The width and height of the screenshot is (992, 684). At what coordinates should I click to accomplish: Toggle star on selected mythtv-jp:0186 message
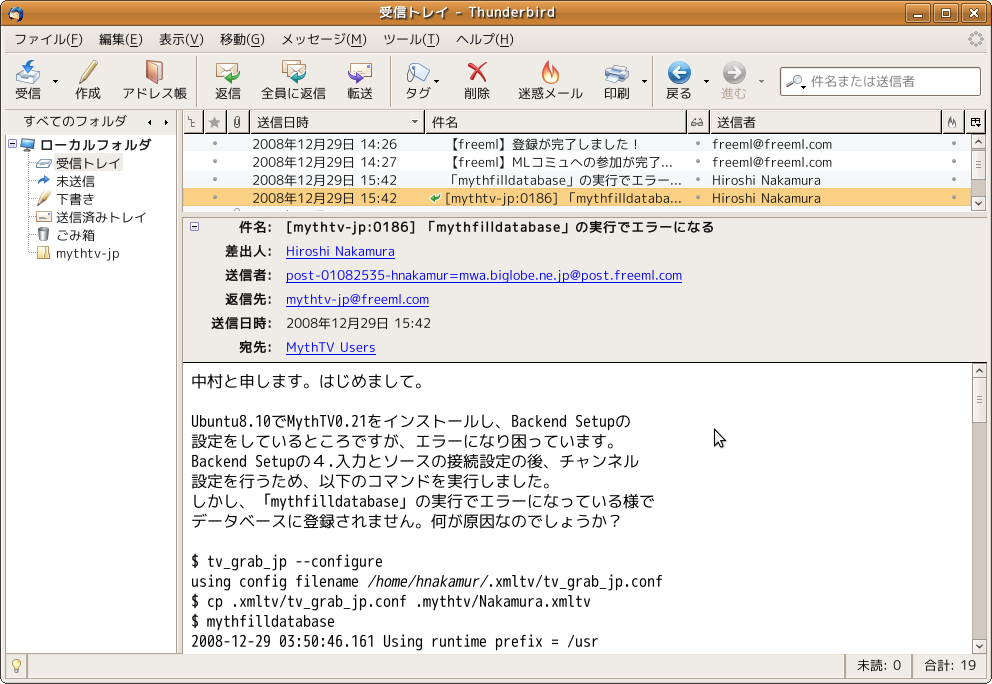[x=215, y=198]
